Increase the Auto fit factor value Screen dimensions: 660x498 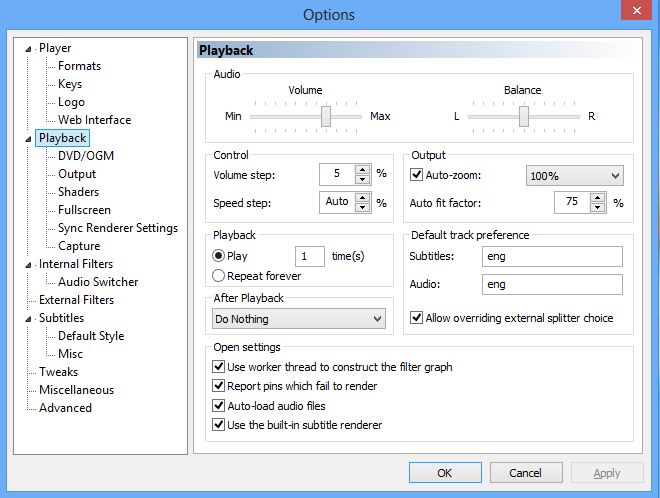tap(598, 197)
